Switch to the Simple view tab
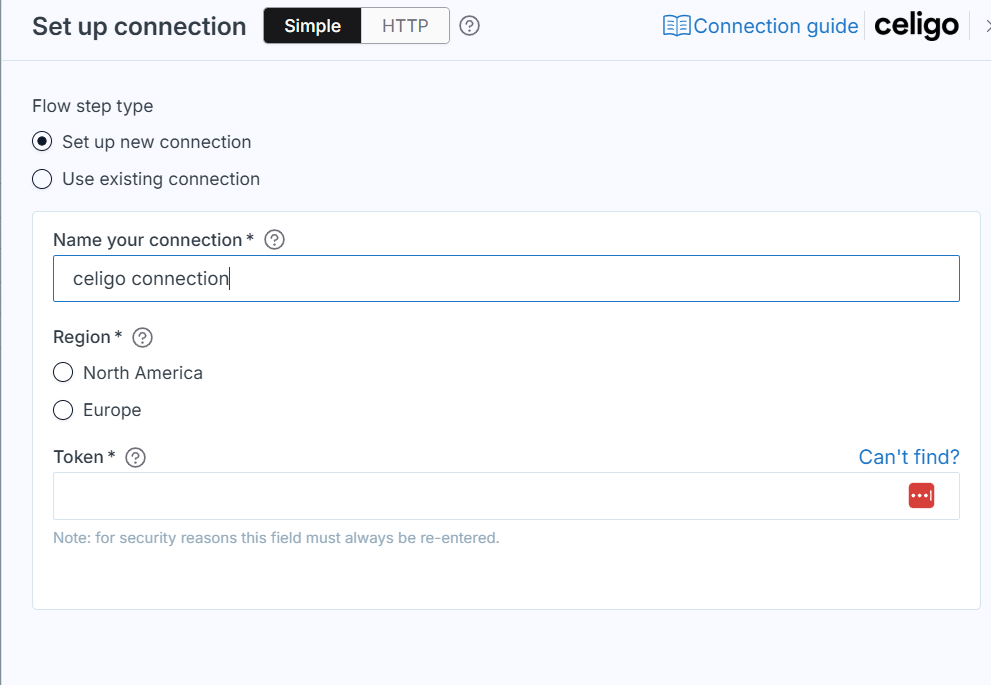Screen dimensions: 991x685 pyautogui.click(x=312, y=26)
